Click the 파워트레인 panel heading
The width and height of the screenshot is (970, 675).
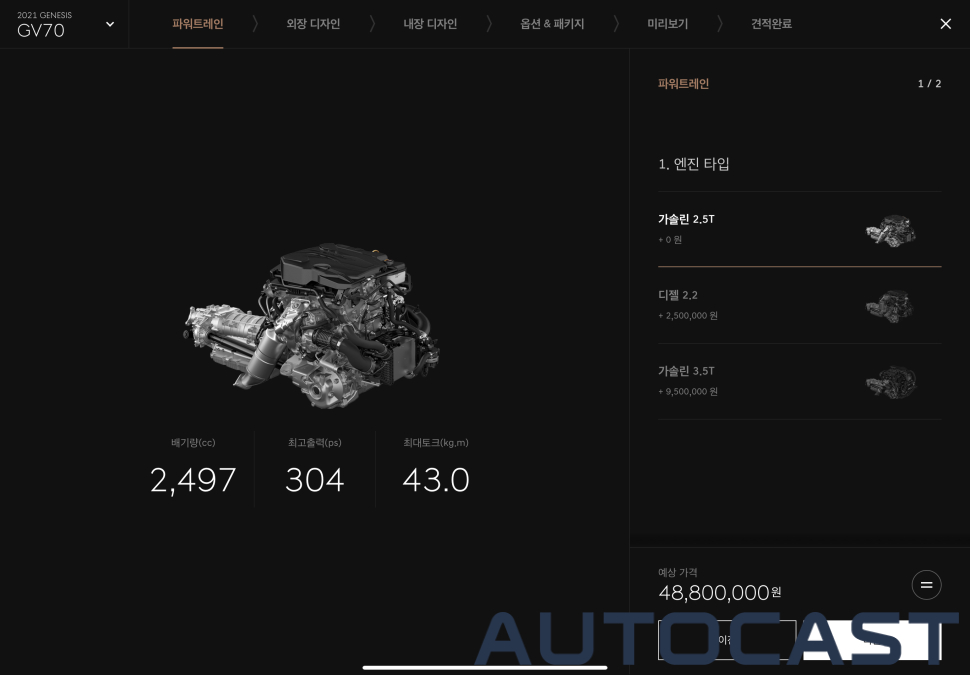(684, 84)
